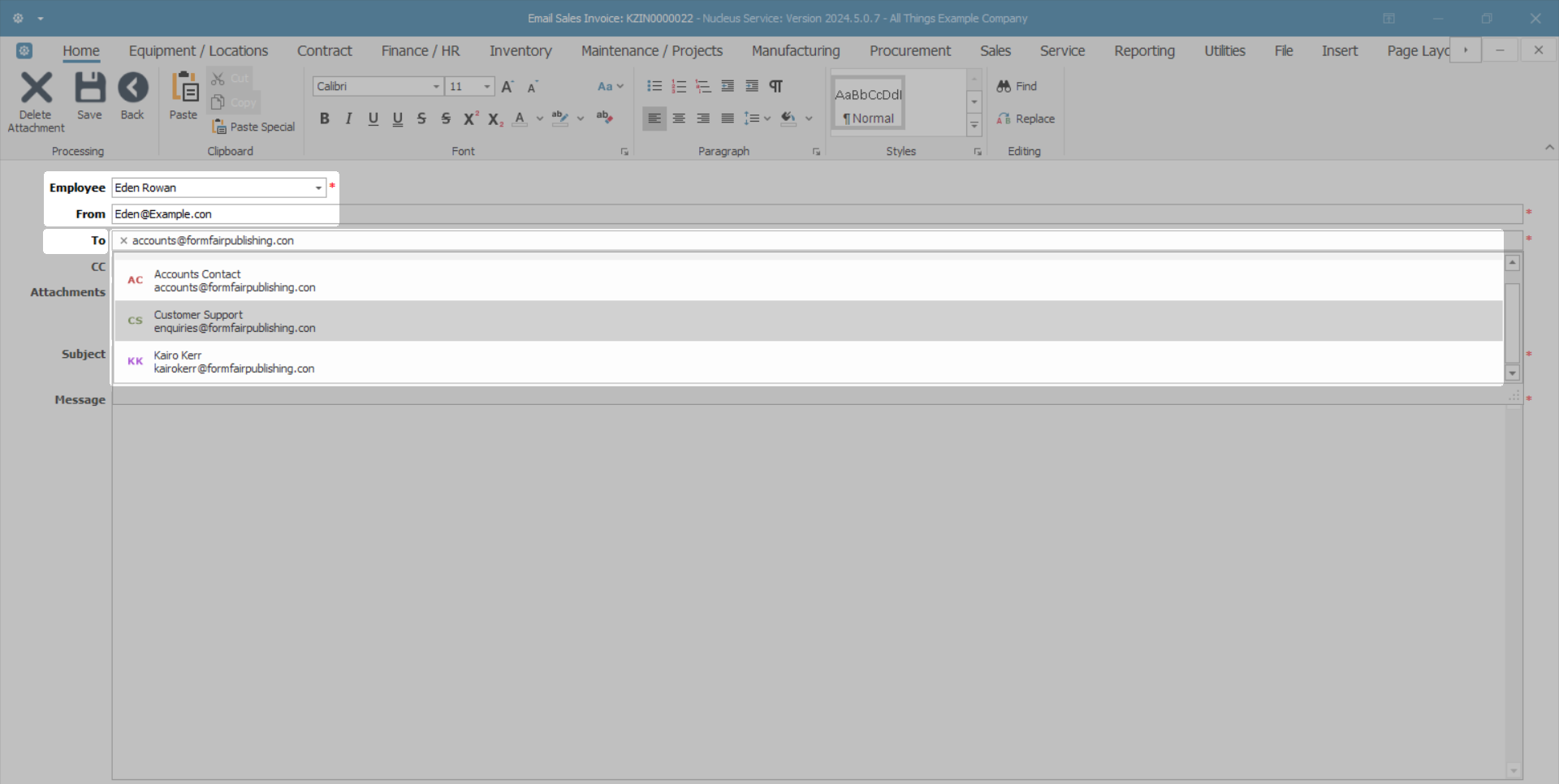Open the quick access dropdown in title bar
Viewport: 1559px width, 784px height.
[41, 18]
